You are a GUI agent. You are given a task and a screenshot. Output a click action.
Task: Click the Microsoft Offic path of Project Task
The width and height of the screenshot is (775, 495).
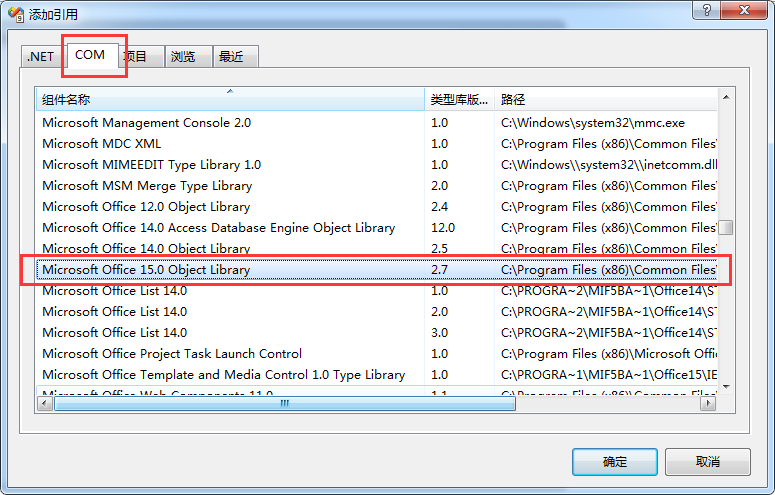point(609,354)
